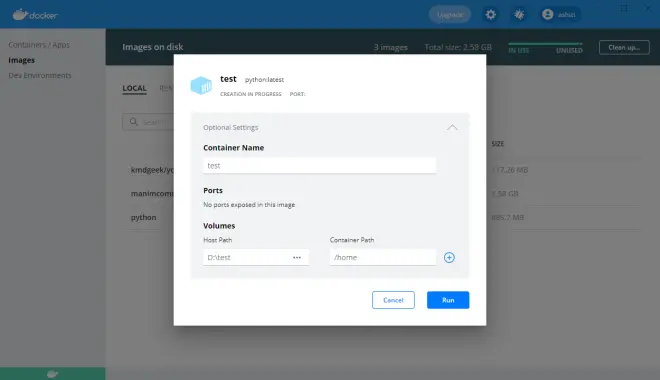Cancel the new container dialog
The width and height of the screenshot is (660, 380).
point(393,300)
